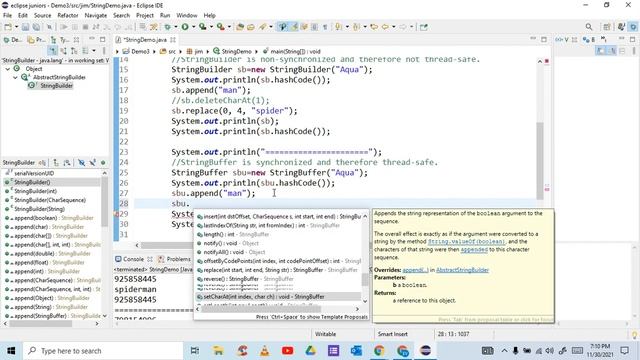The image size is (640, 360).
Task: Collapse the Object node in the hierarchy
Action: click(8, 69)
